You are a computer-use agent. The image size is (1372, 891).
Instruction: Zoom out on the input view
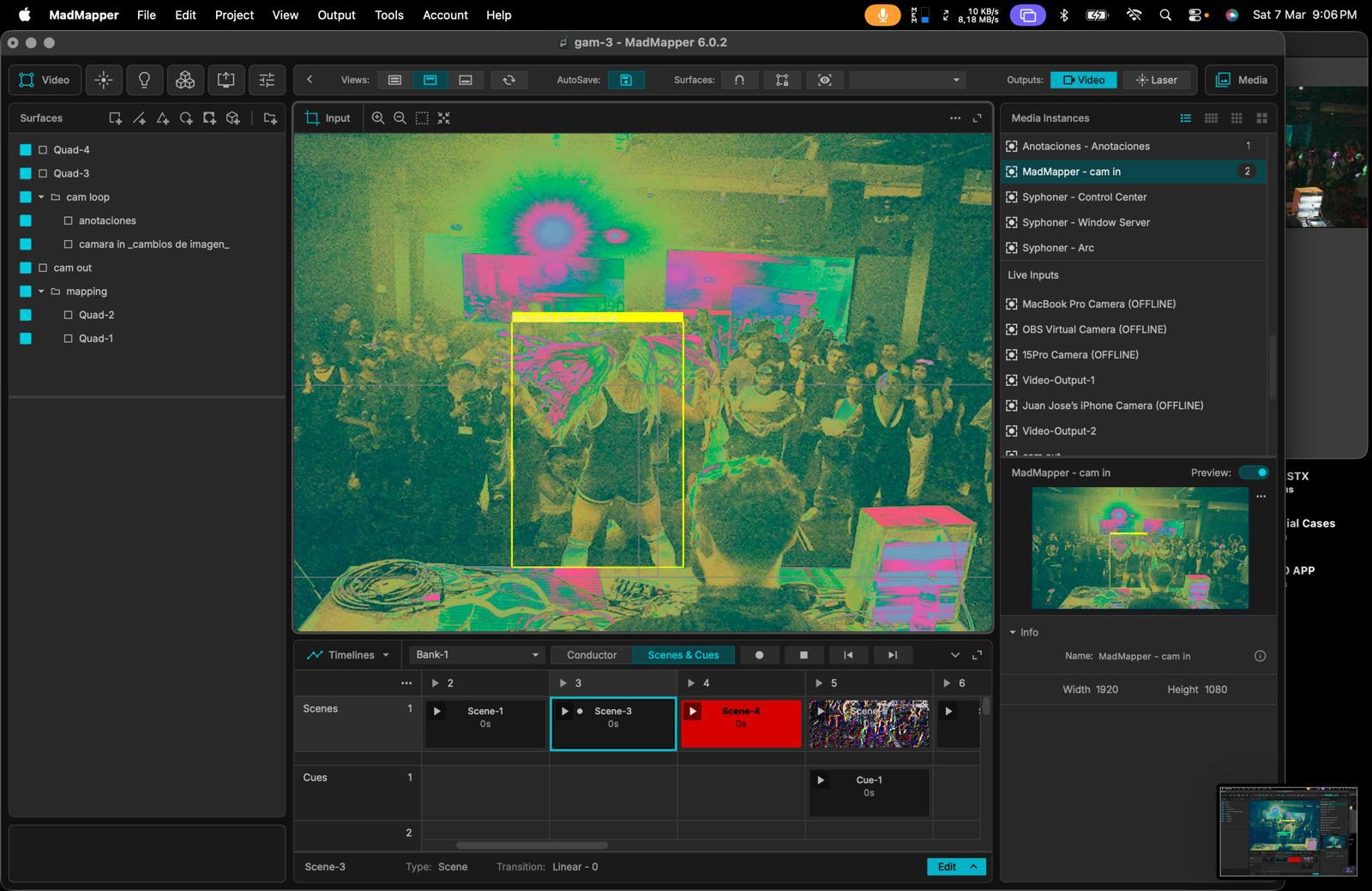click(400, 118)
